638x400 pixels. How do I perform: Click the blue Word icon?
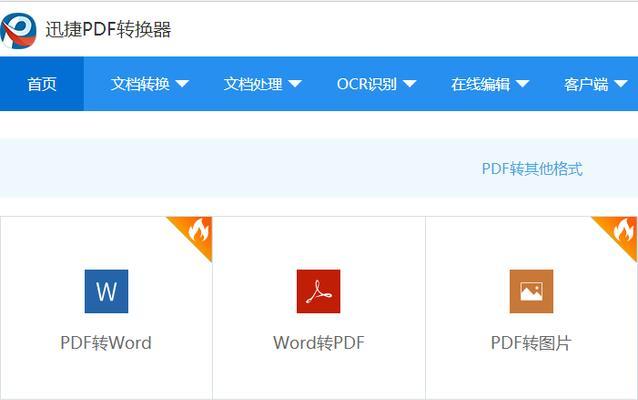106,291
